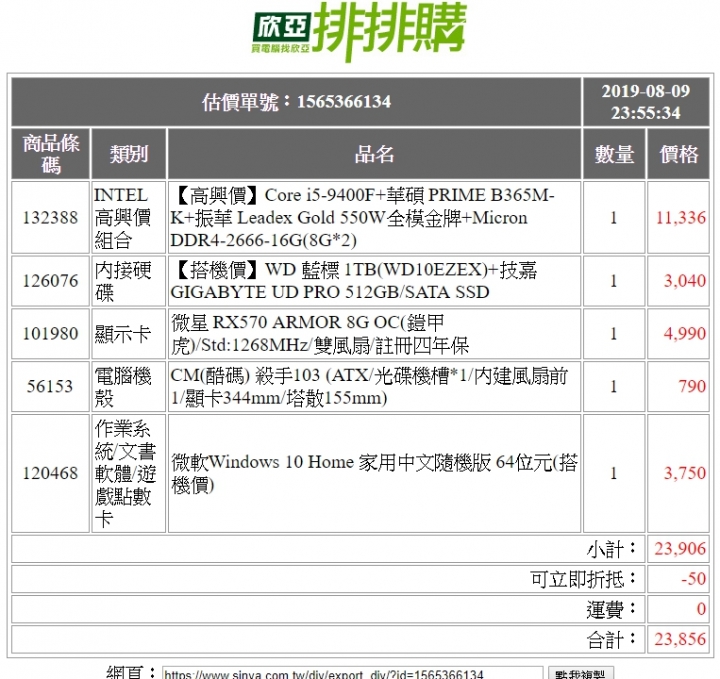Click the price 3,040
Viewport: 720px width, 679px height.
click(685, 281)
